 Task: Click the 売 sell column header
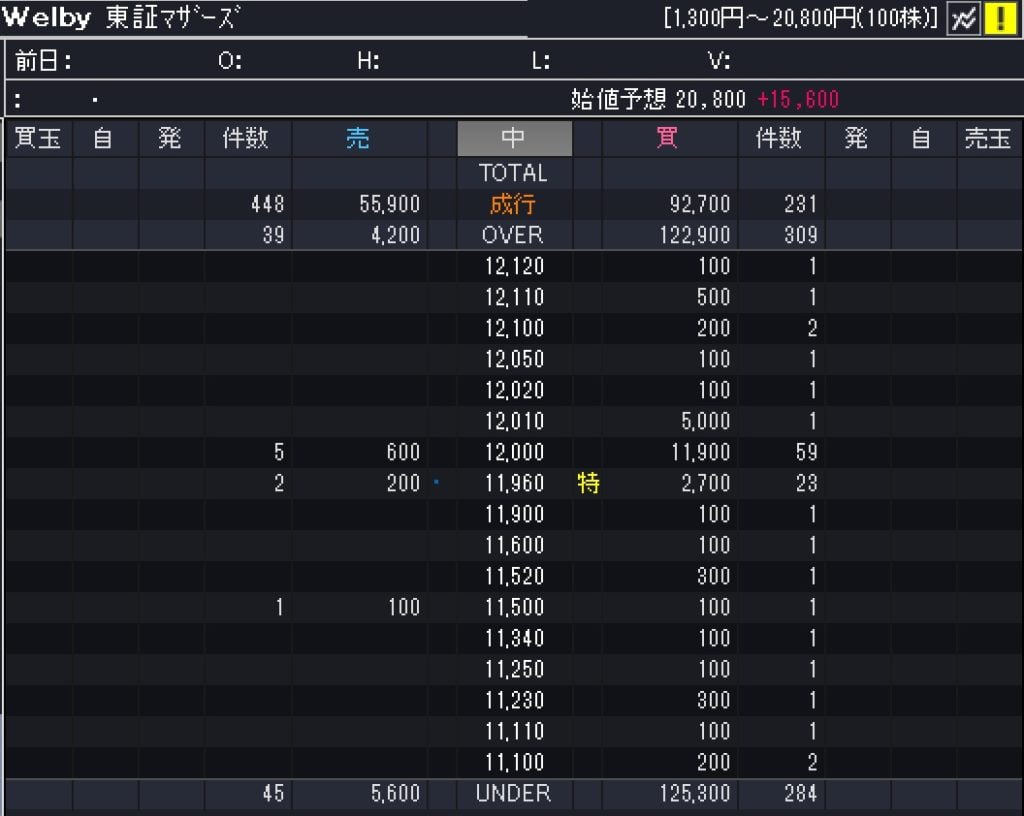point(358,139)
